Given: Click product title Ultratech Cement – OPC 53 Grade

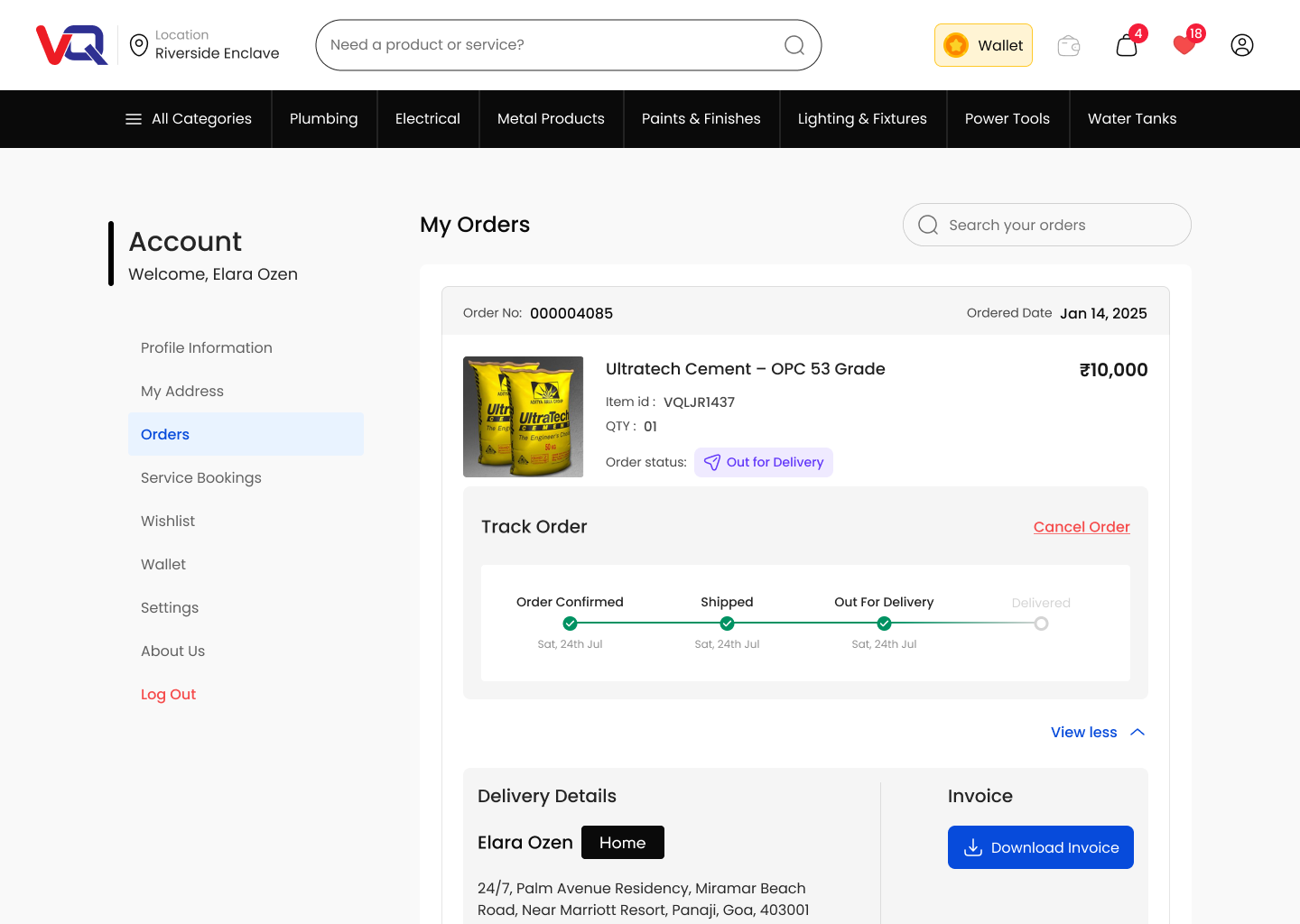Looking at the screenshot, I should point(746,369).
